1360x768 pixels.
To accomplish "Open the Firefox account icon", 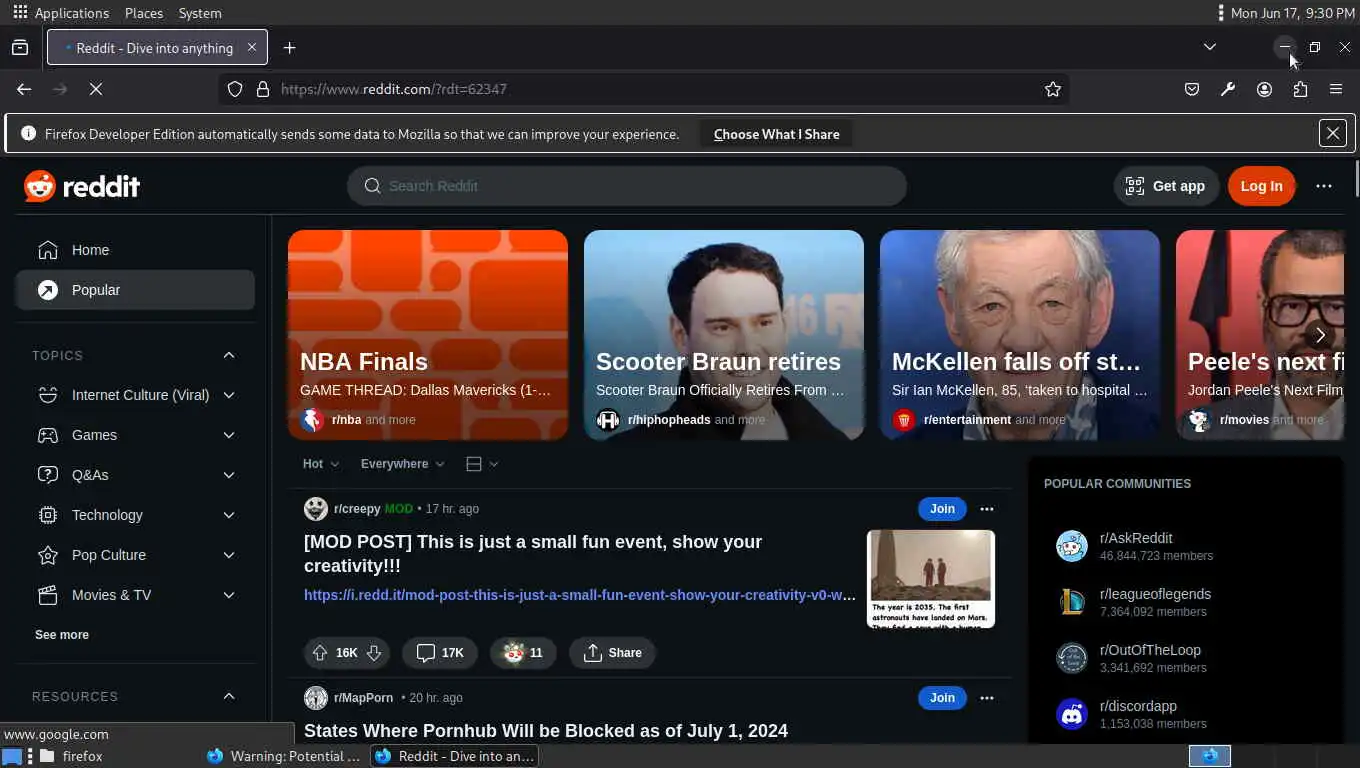I will click(1264, 89).
